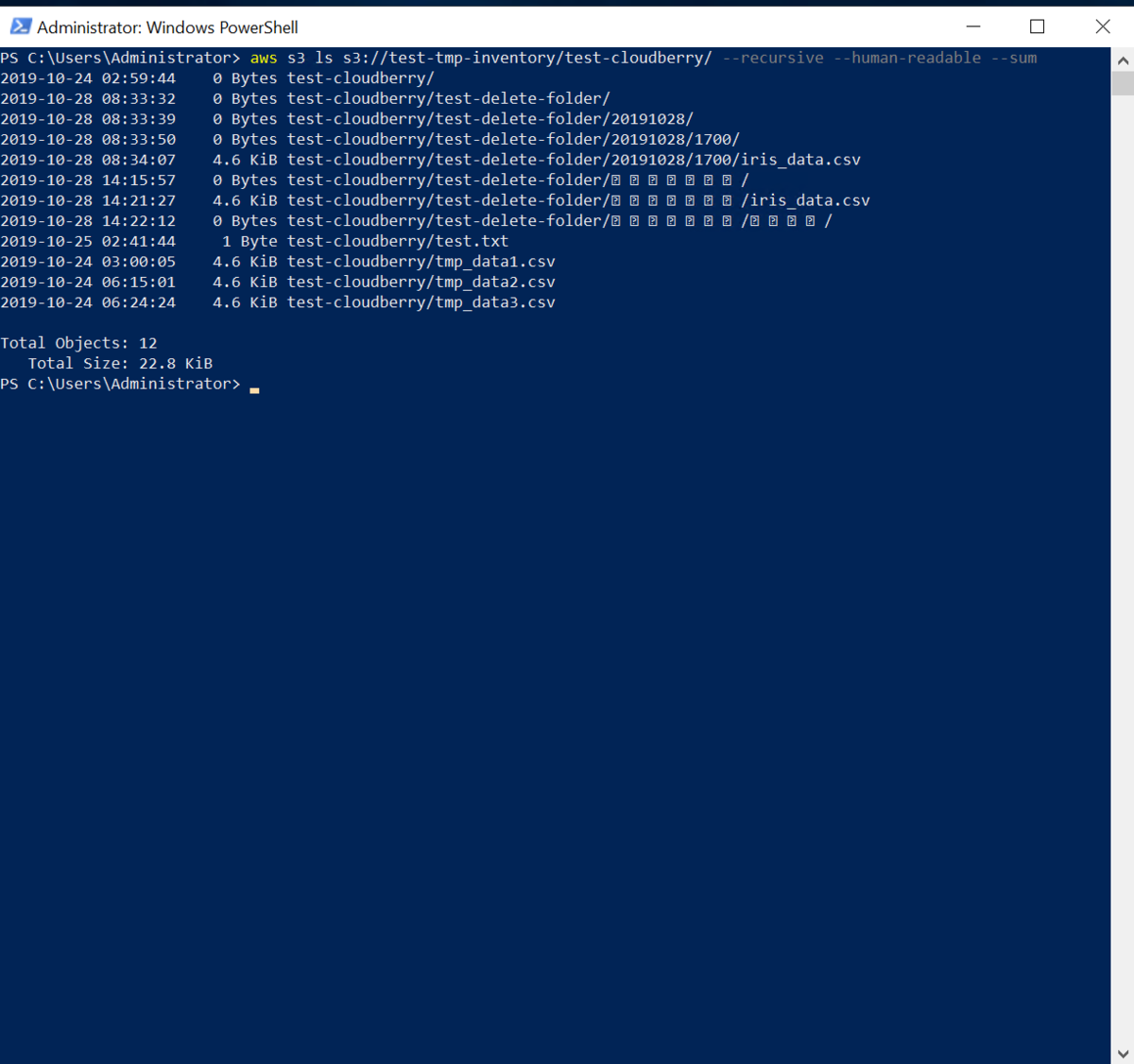Click the '1700/iris_data.csv' output entry

pyautogui.click(x=574, y=160)
